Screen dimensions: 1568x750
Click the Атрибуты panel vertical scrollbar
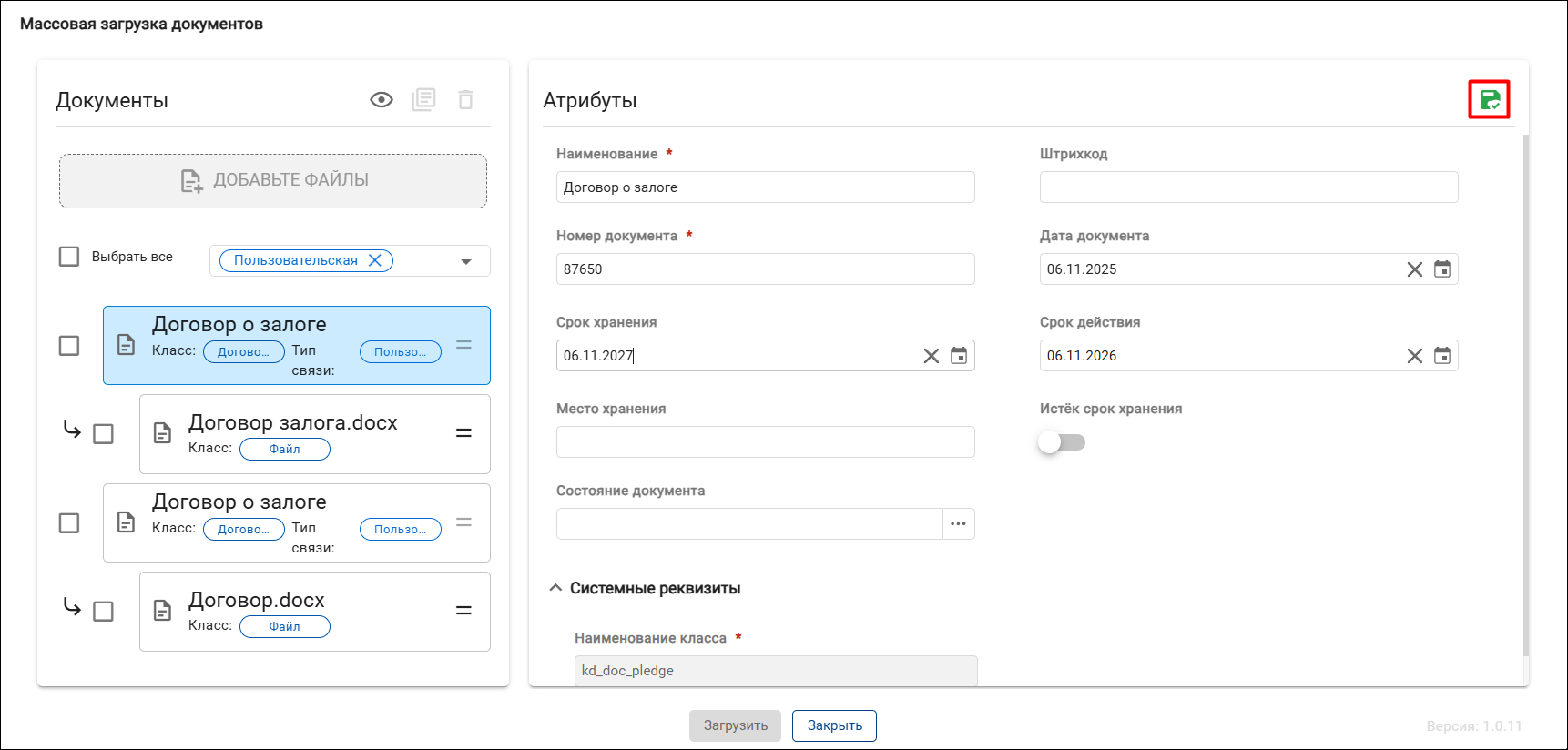(x=1526, y=395)
